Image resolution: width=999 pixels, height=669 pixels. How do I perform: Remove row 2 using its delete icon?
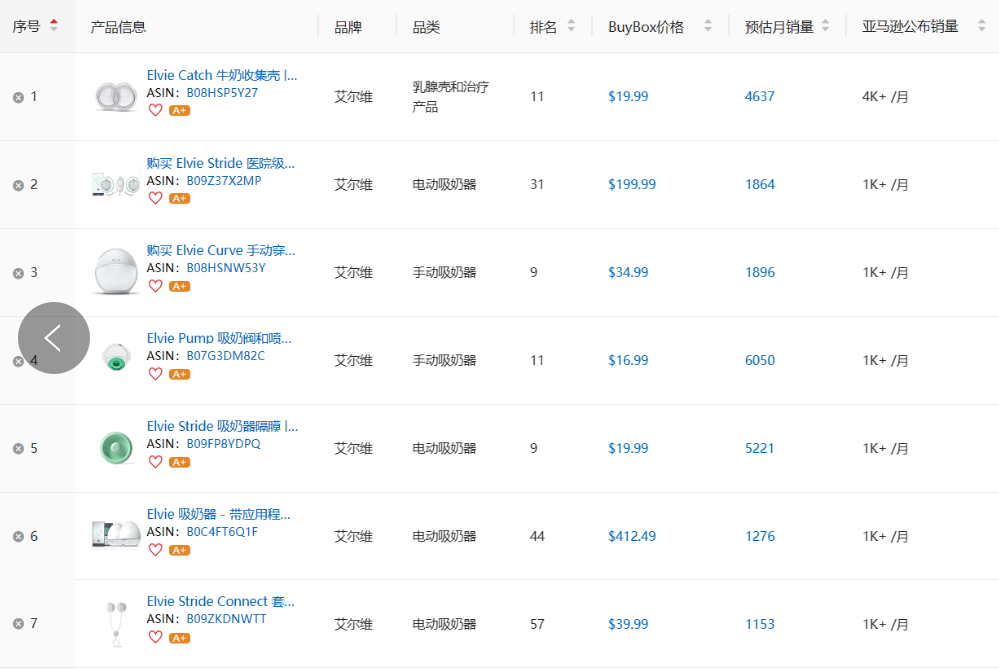(x=16, y=184)
